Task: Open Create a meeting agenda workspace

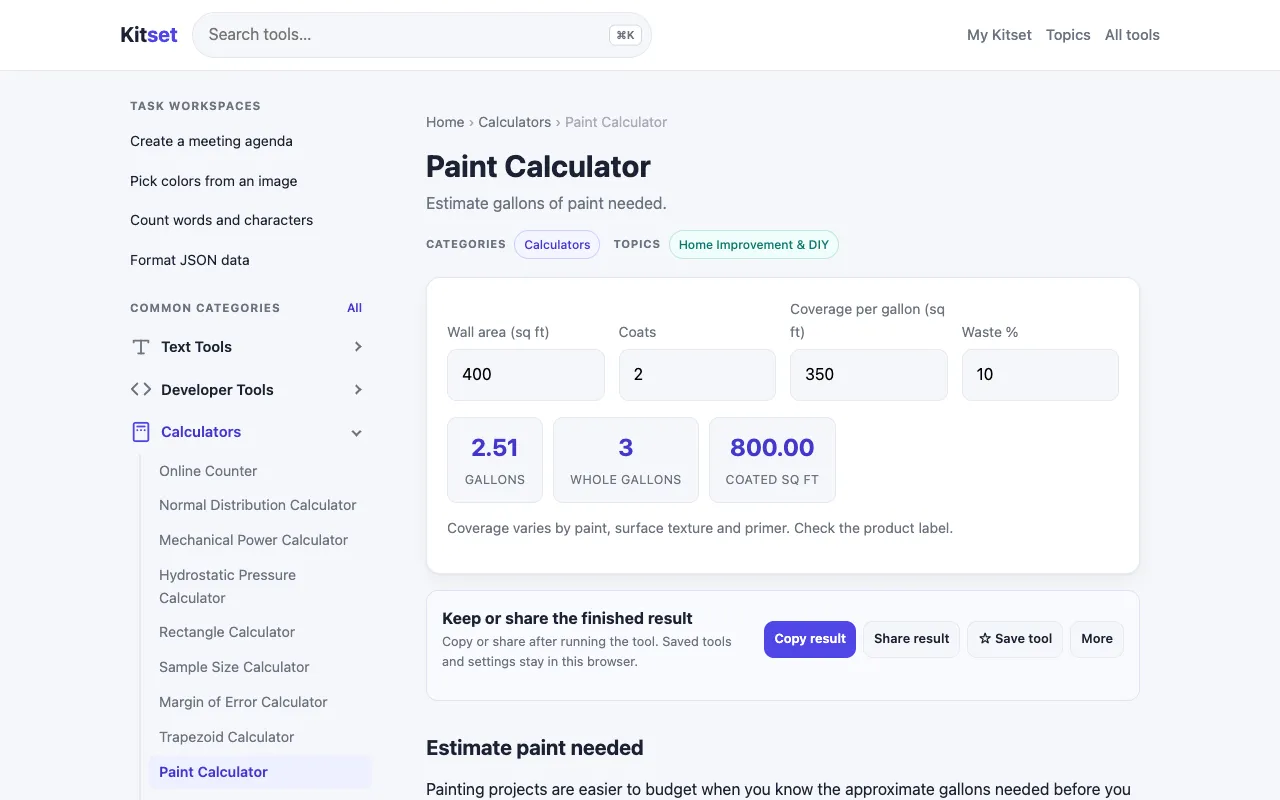Action: pyautogui.click(x=211, y=141)
